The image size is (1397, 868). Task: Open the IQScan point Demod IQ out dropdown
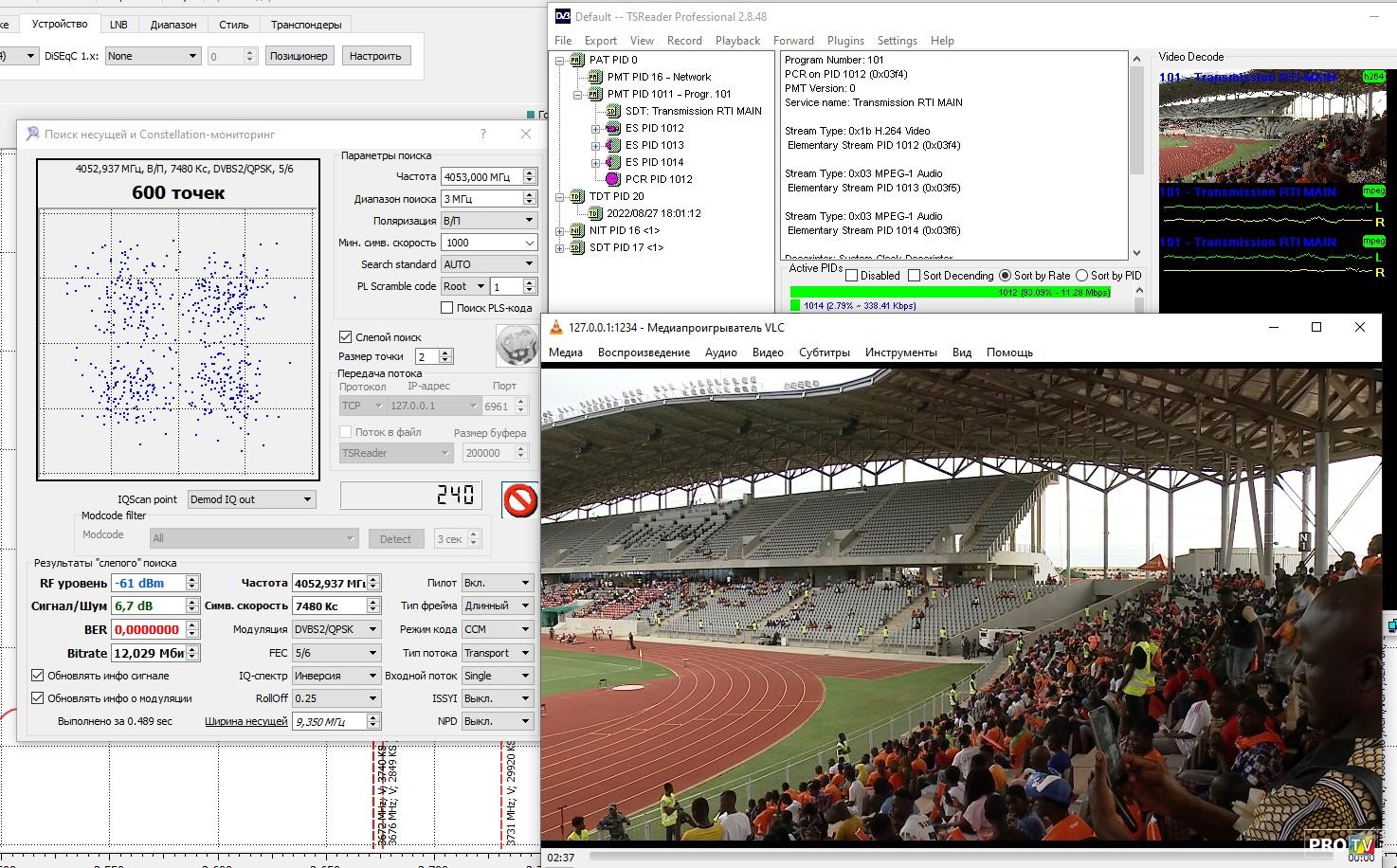coord(251,499)
